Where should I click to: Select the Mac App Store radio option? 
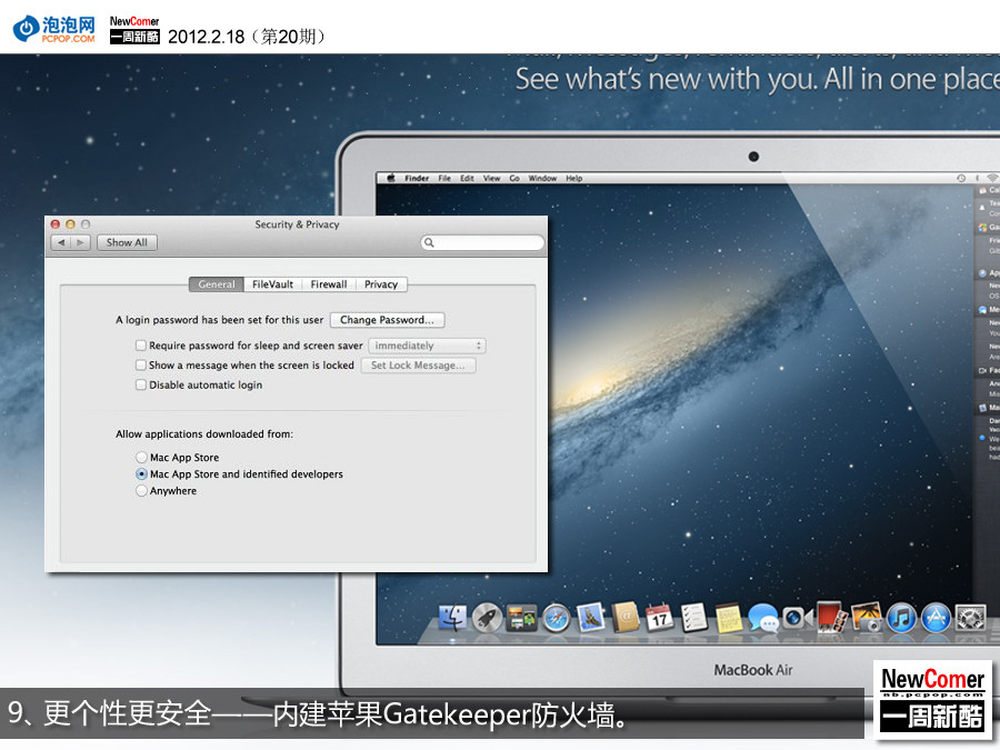click(142, 457)
